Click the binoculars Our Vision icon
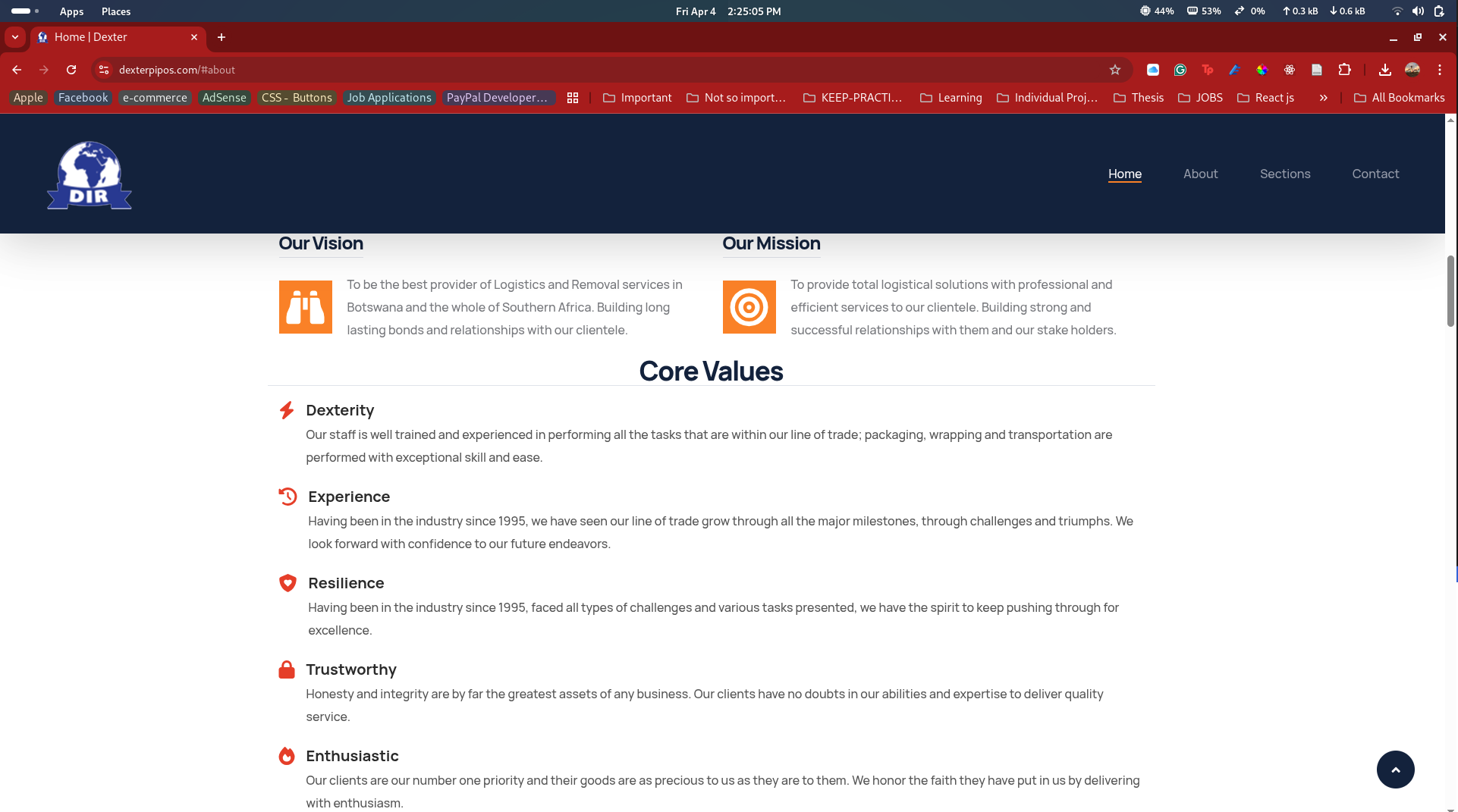 [305, 307]
